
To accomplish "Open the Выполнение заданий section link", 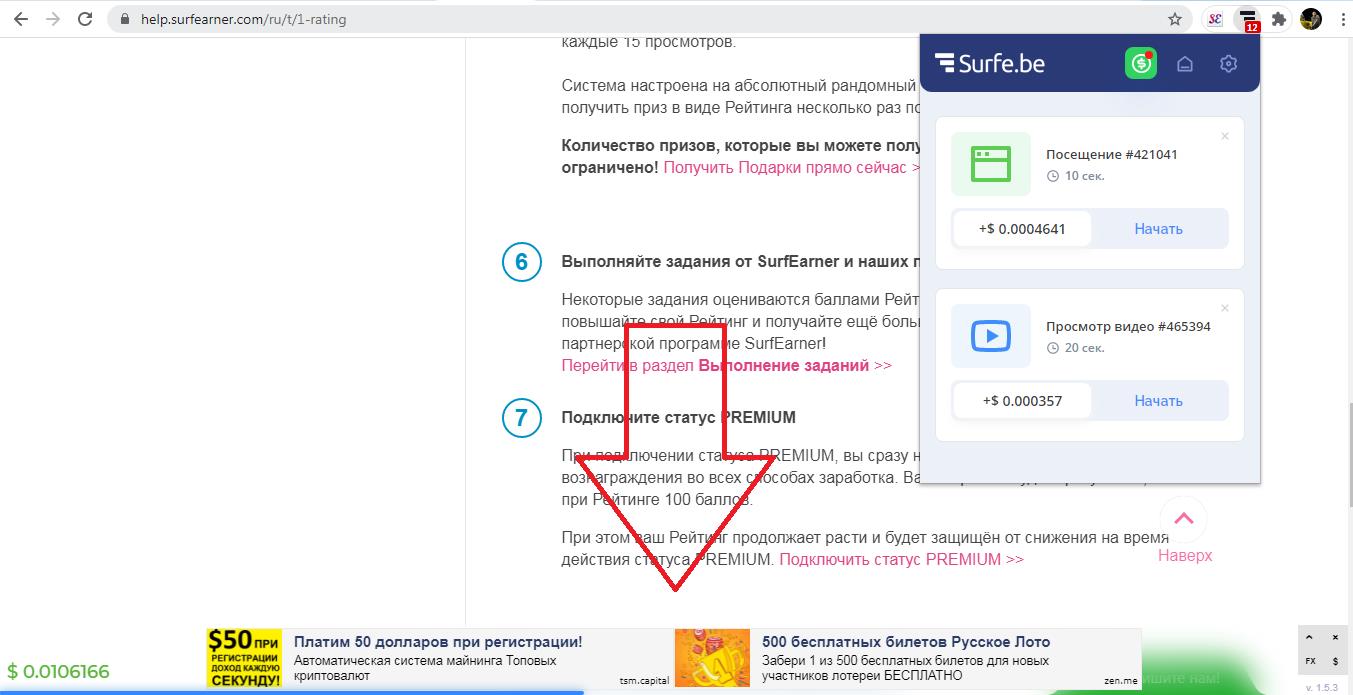I will [726, 365].
